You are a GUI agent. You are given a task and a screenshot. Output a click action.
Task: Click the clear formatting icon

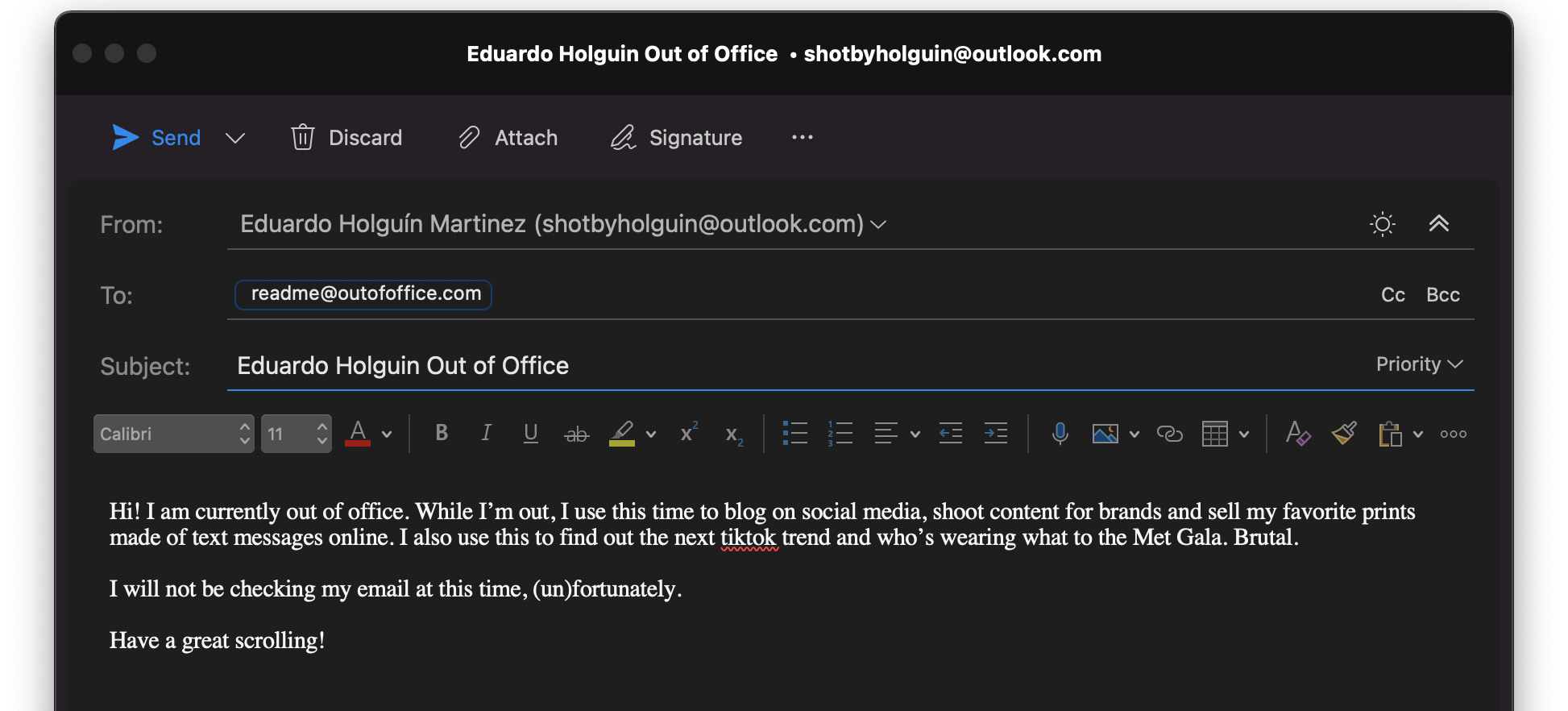point(1297,434)
